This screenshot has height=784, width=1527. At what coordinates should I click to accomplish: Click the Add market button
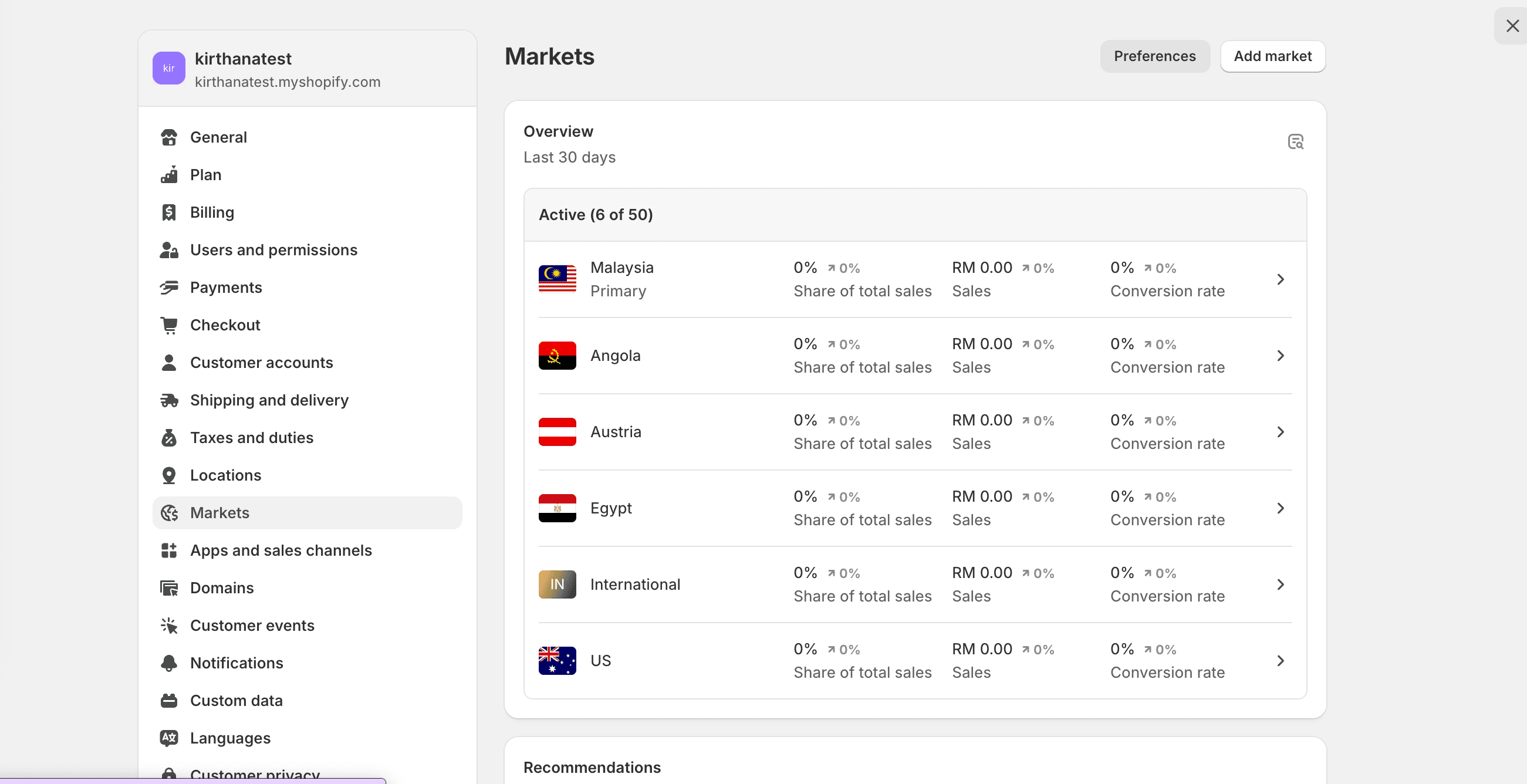(1273, 56)
